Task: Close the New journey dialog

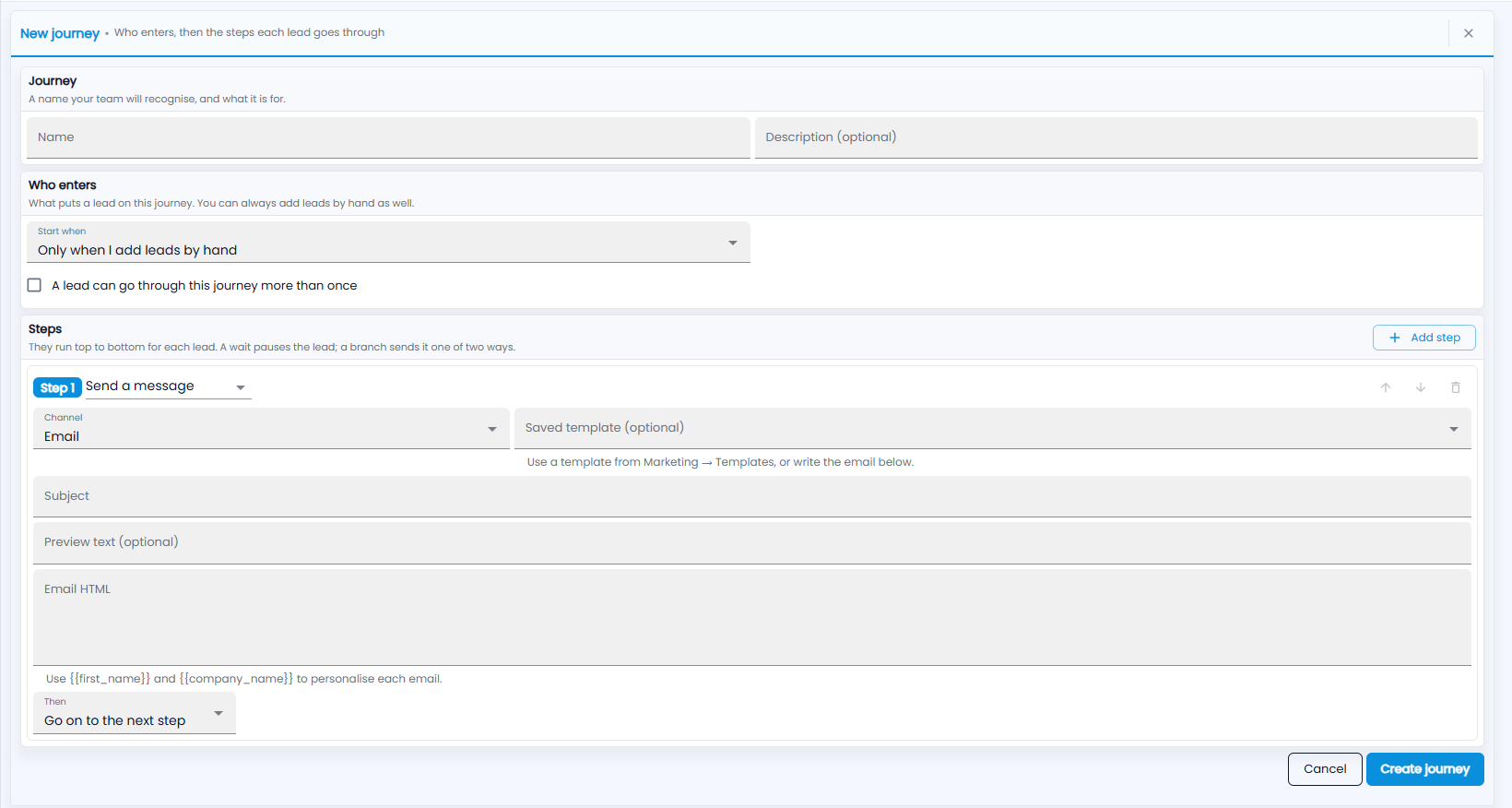Action: (1468, 33)
